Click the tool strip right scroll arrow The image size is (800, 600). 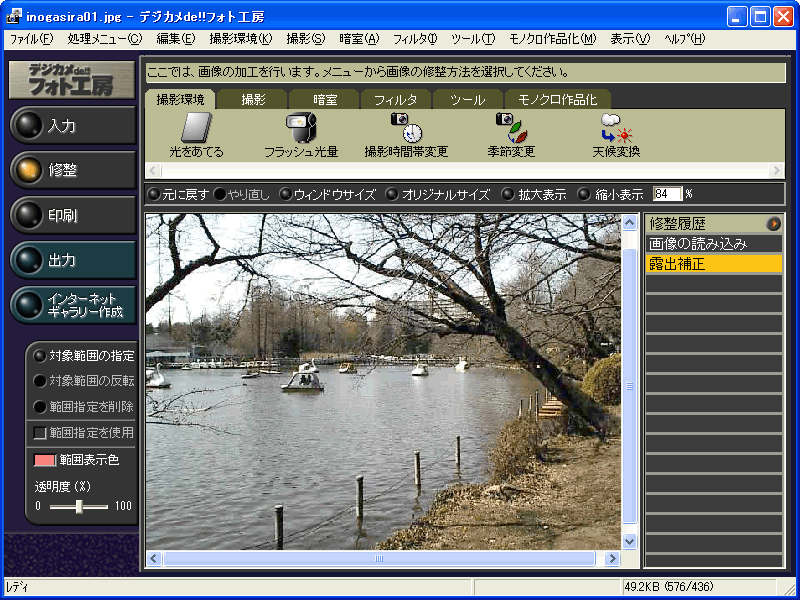click(x=777, y=170)
